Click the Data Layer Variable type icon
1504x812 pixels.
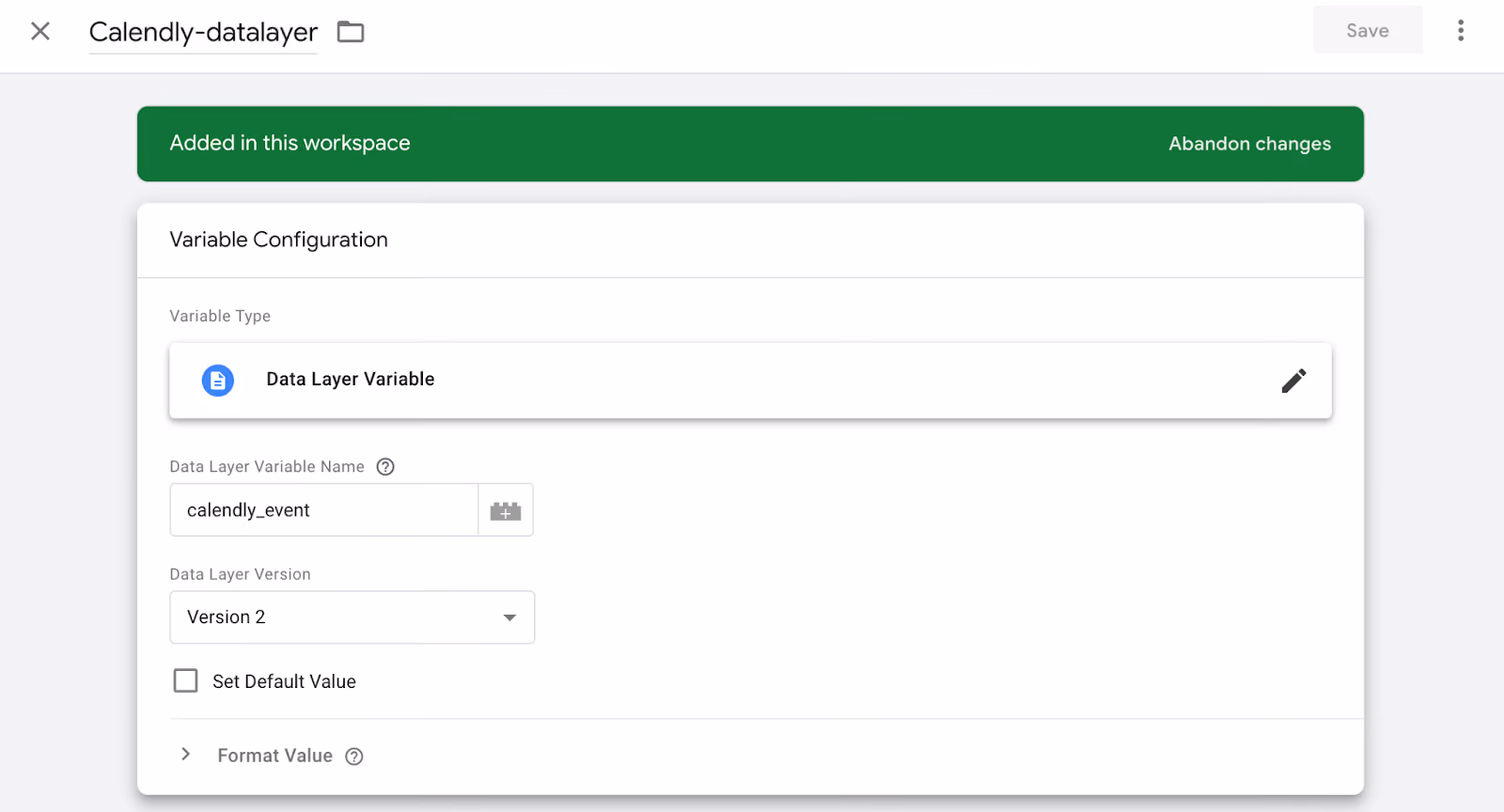(x=218, y=381)
